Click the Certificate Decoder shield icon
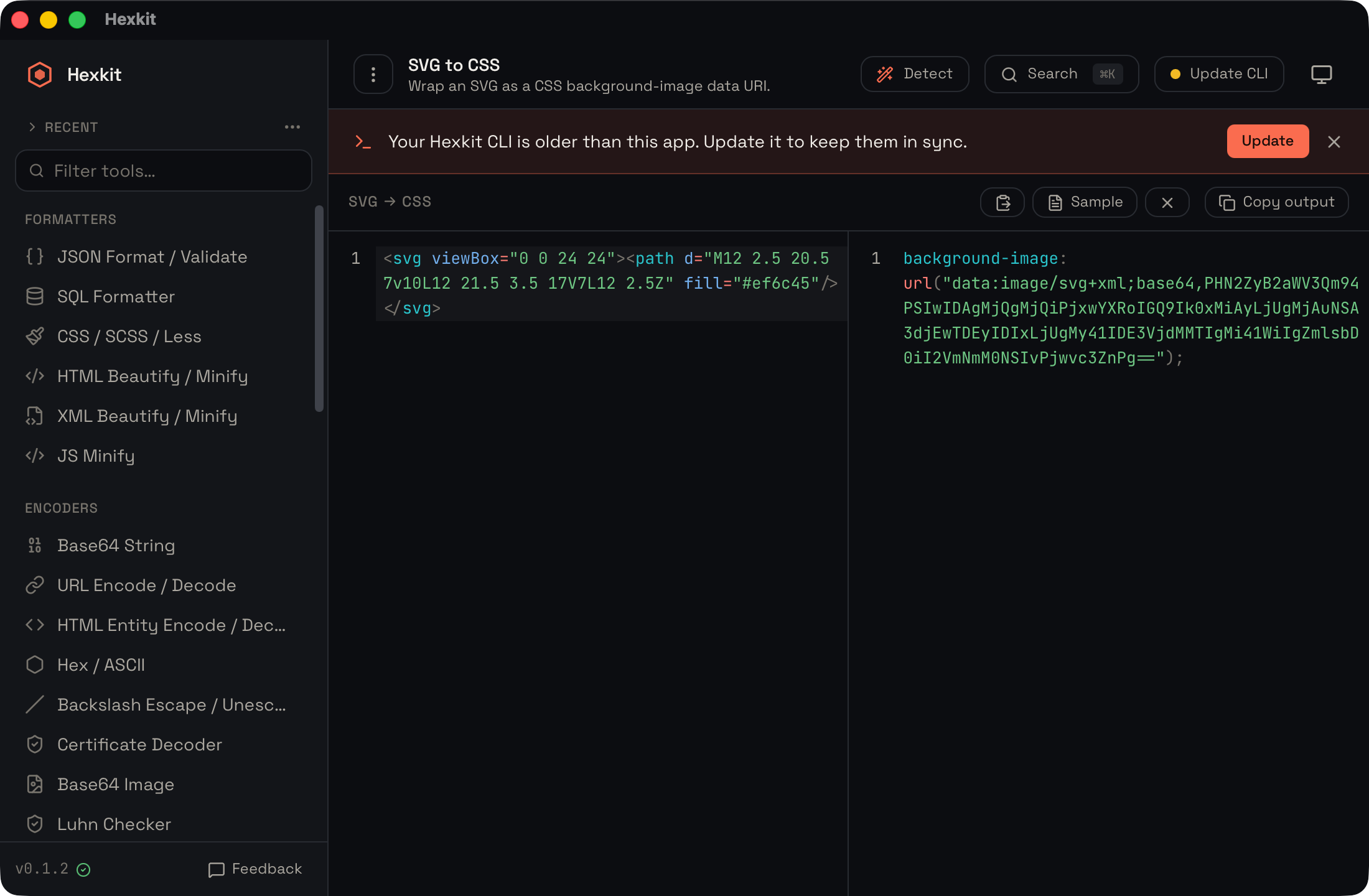1369x896 pixels. tap(35, 745)
